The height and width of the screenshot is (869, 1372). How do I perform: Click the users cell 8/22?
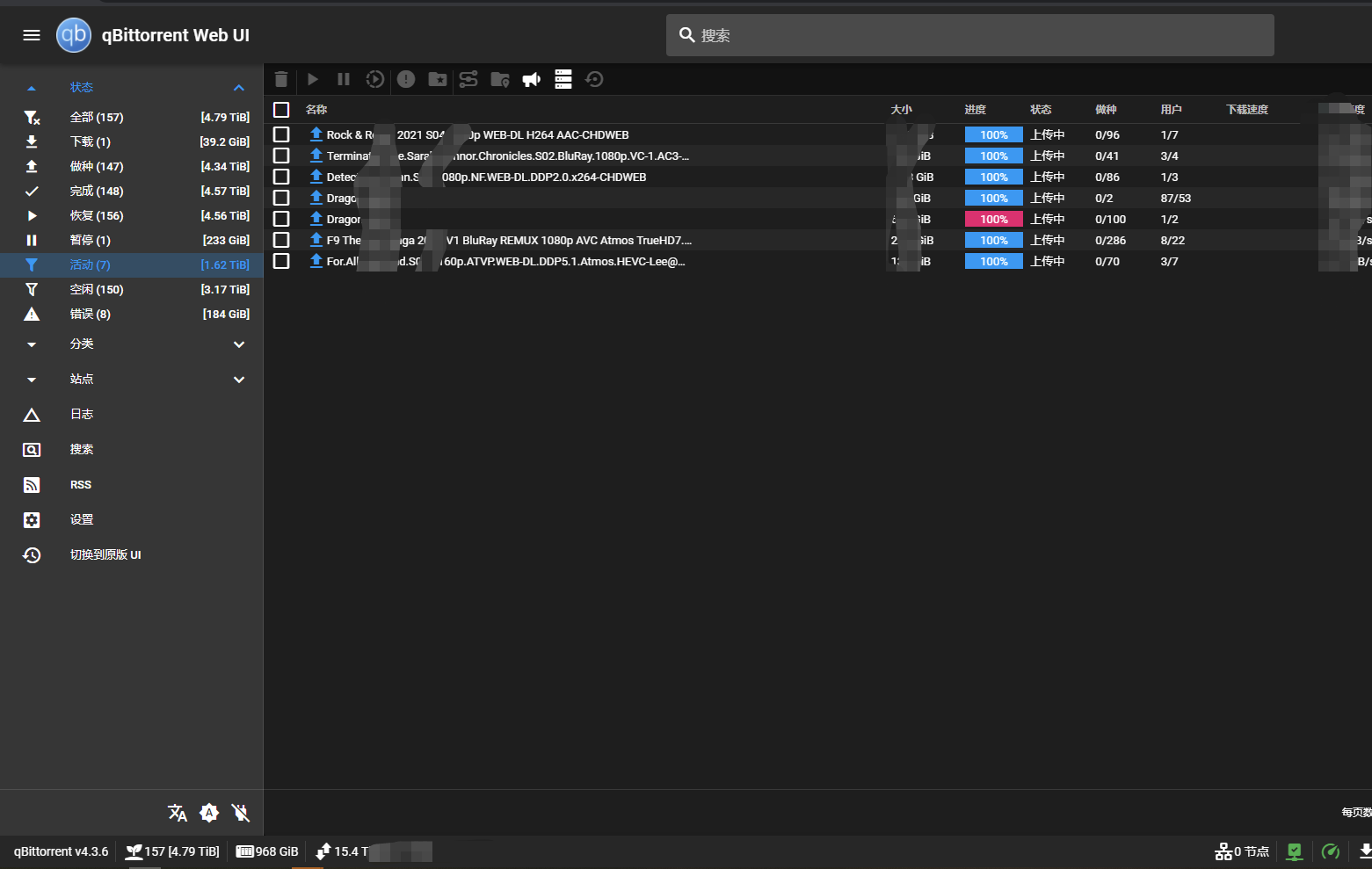tap(1172, 240)
